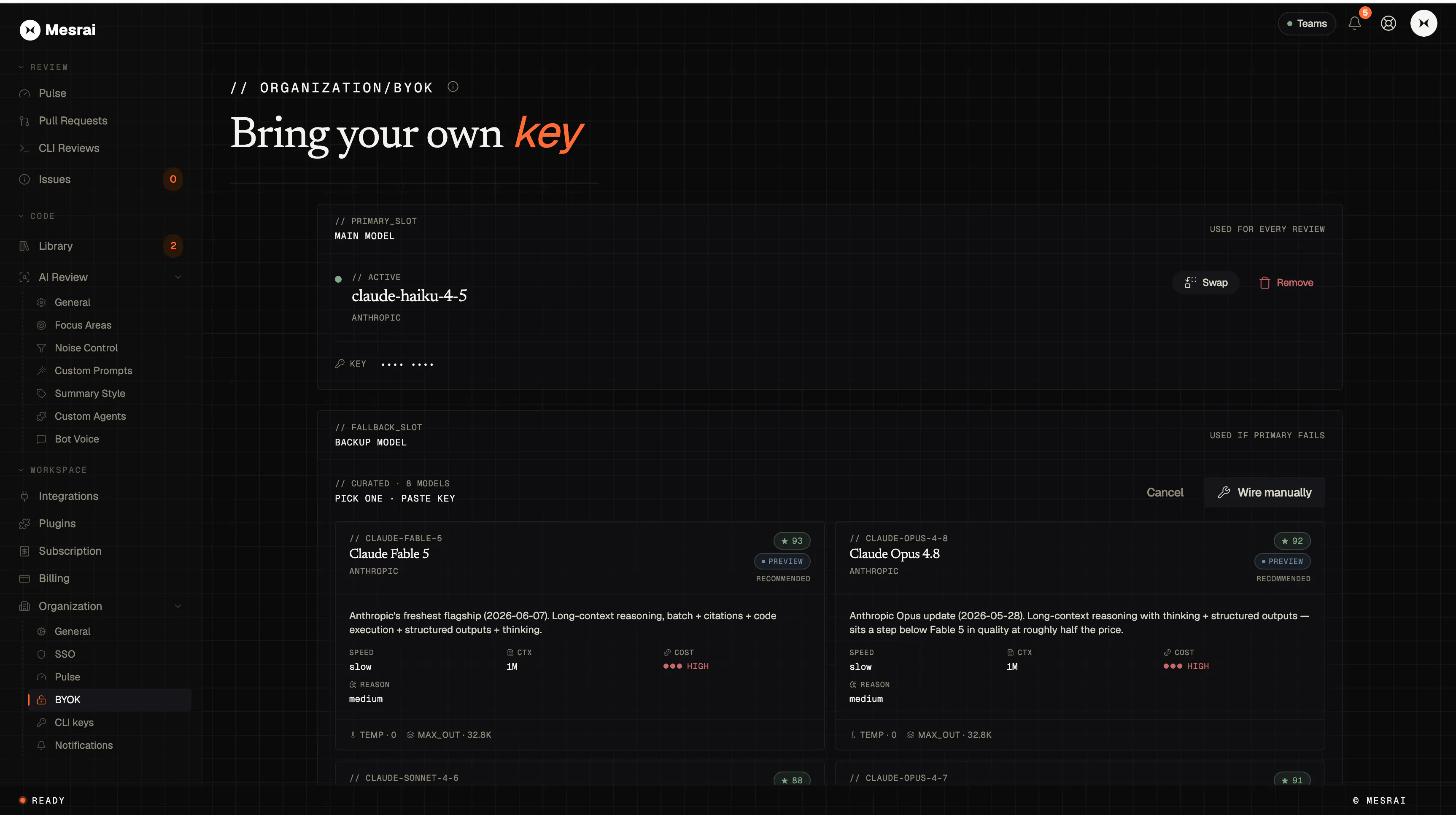
Task: Click the Library books icon
Action: pyautogui.click(x=24, y=246)
